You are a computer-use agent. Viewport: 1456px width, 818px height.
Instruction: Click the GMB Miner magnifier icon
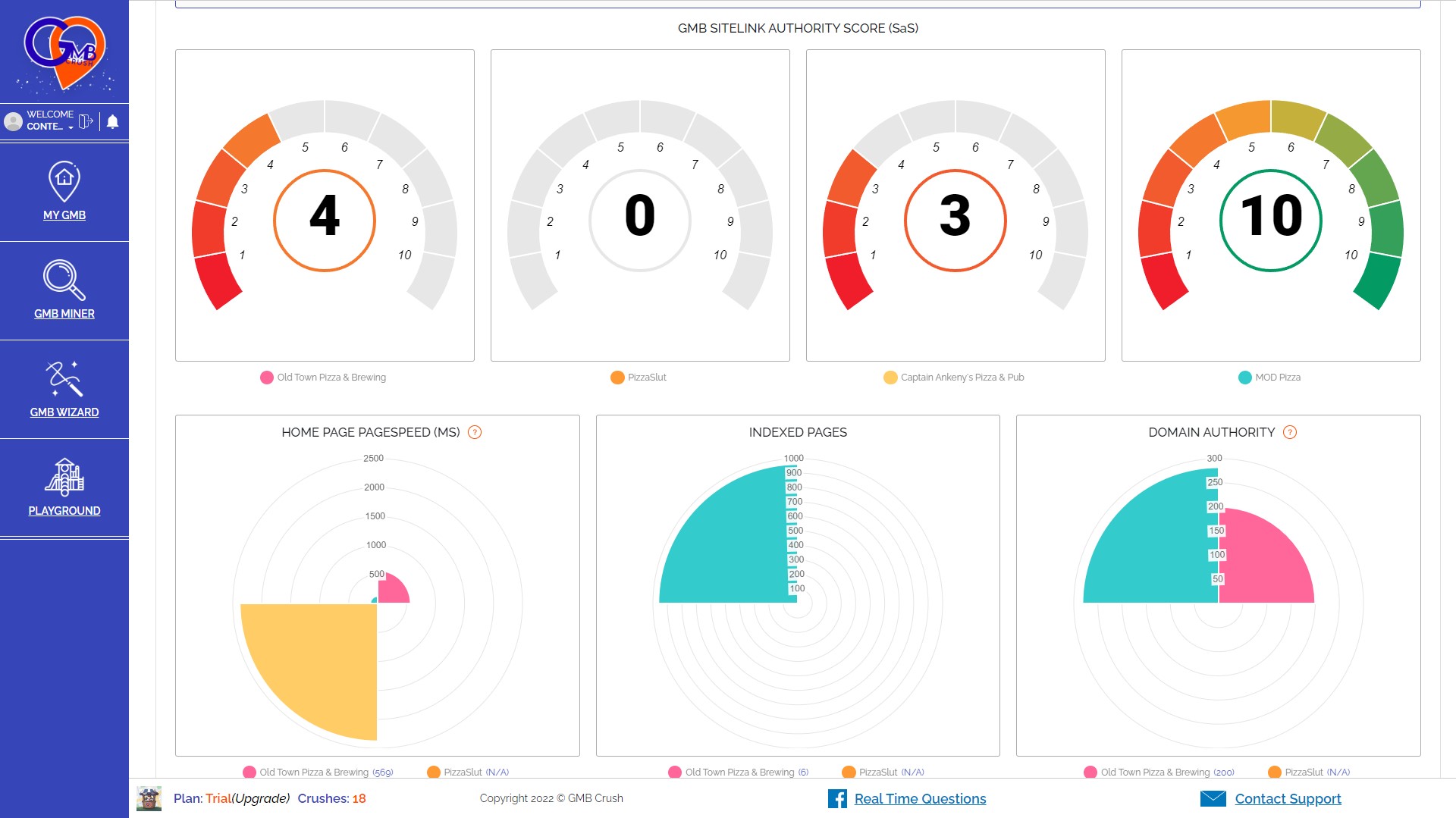pos(64,280)
